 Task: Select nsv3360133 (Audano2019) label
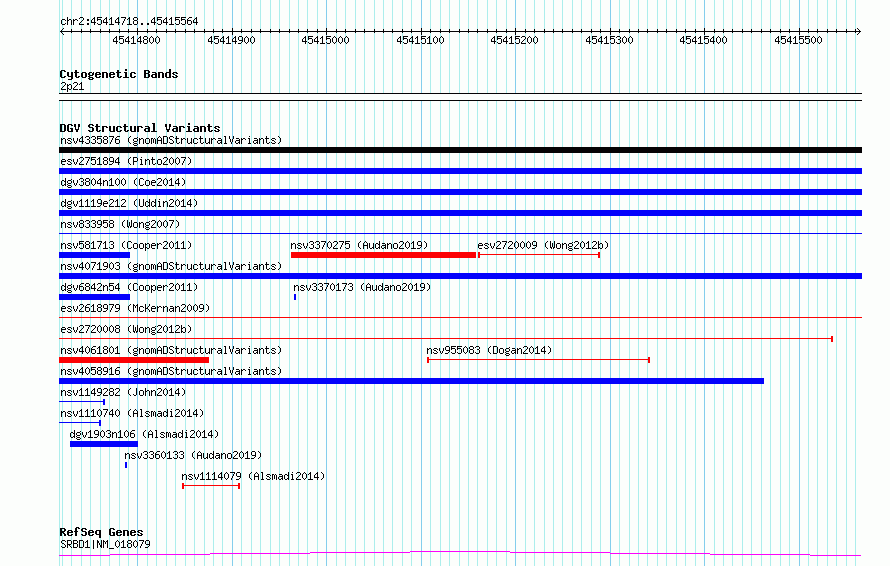click(193, 455)
